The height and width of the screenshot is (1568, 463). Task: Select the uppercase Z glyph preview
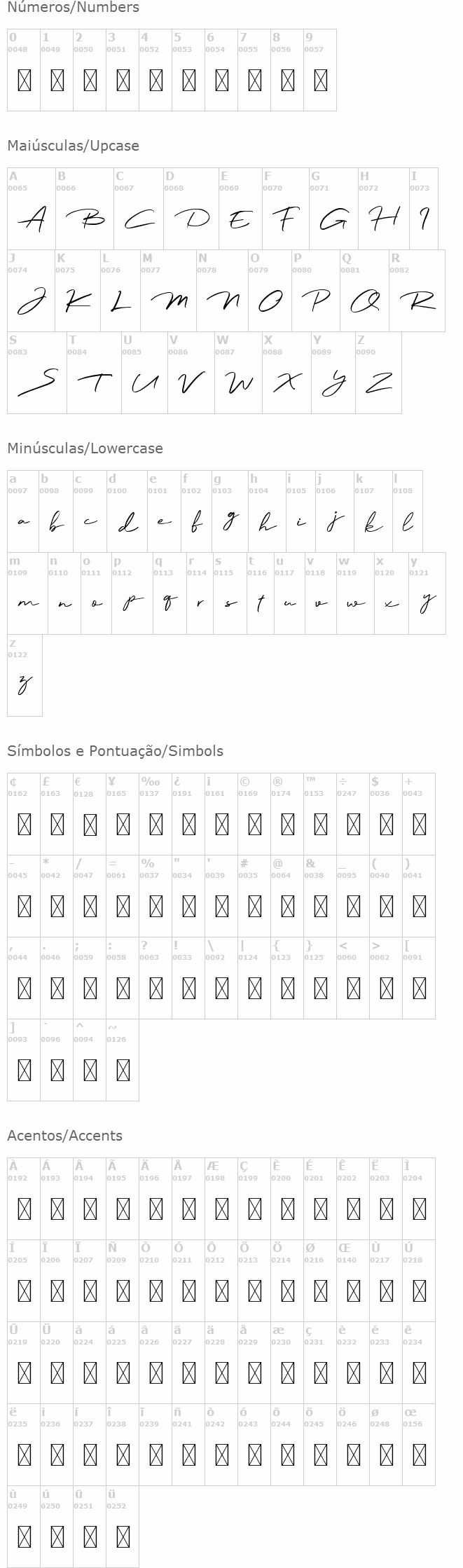click(378, 383)
